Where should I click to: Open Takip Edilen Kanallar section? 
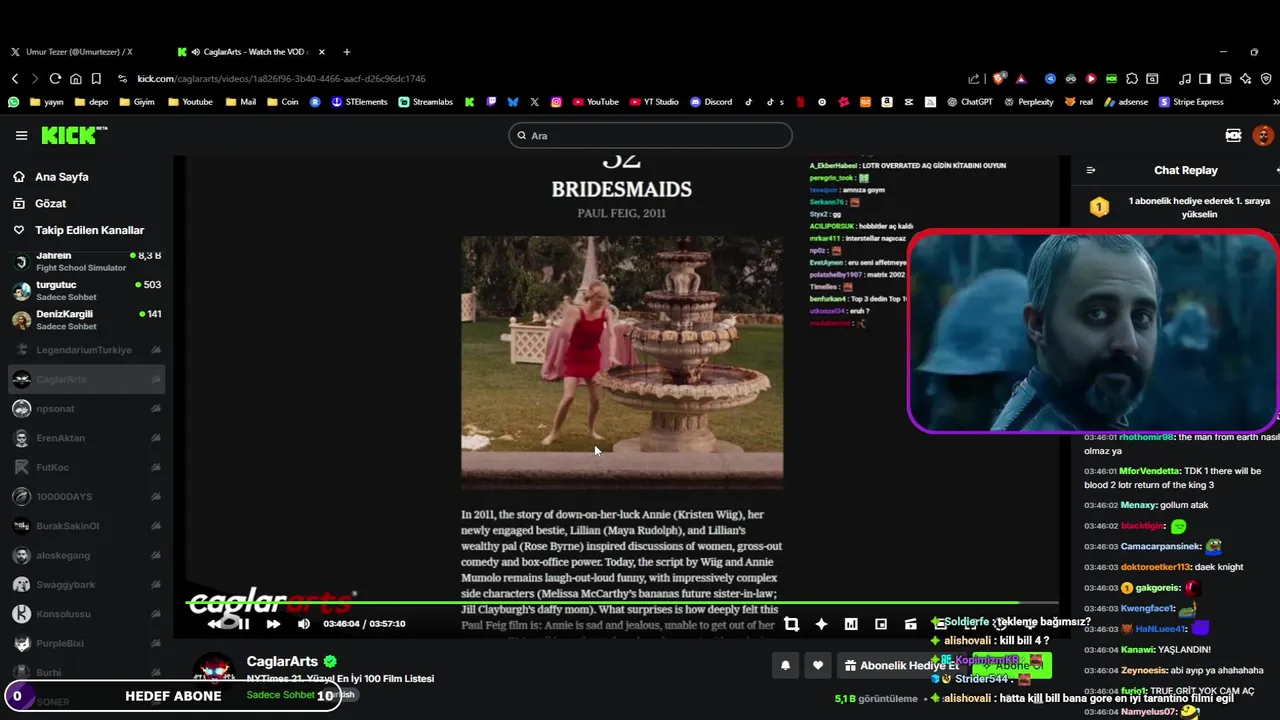[x=90, y=230]
